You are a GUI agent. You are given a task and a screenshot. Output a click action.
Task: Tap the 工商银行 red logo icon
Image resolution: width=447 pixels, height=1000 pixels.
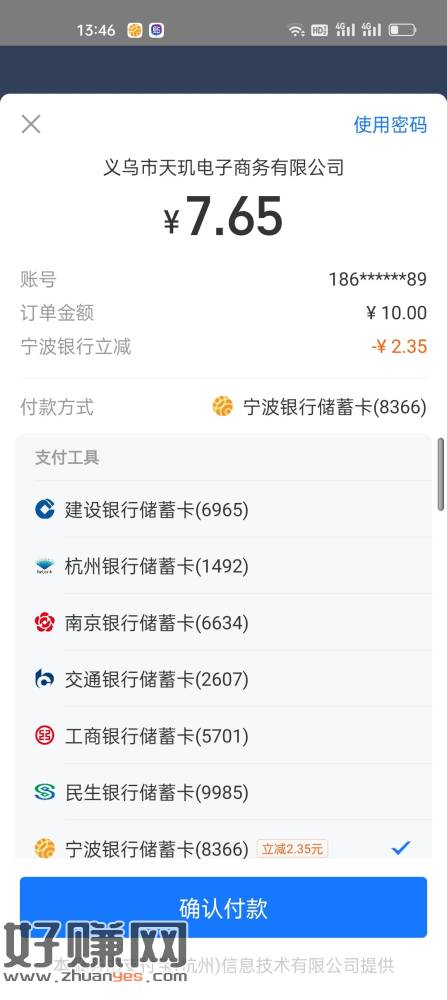(x=45, y=735)
